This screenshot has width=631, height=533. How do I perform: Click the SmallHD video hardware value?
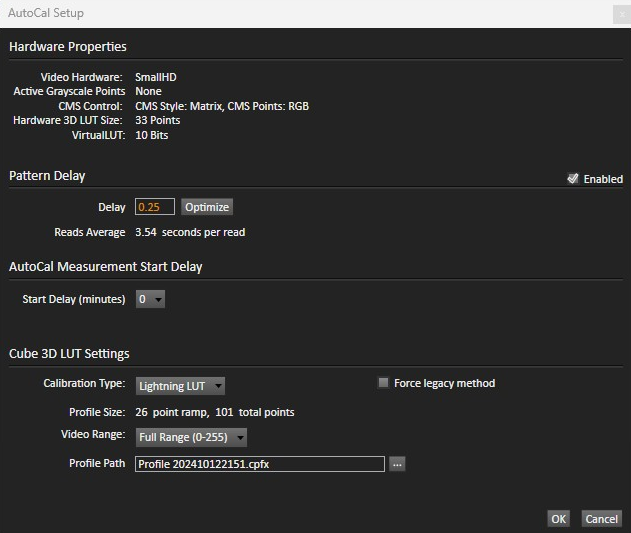(x=156, y=77)
